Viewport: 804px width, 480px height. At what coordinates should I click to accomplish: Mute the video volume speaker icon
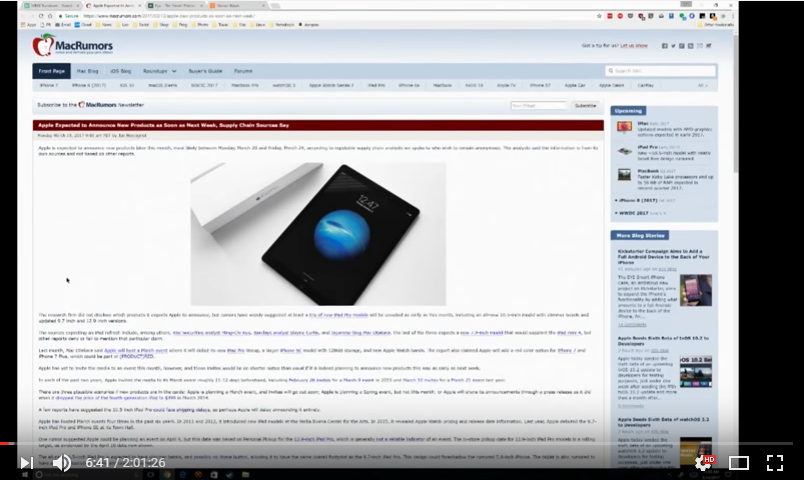[62, 463]
